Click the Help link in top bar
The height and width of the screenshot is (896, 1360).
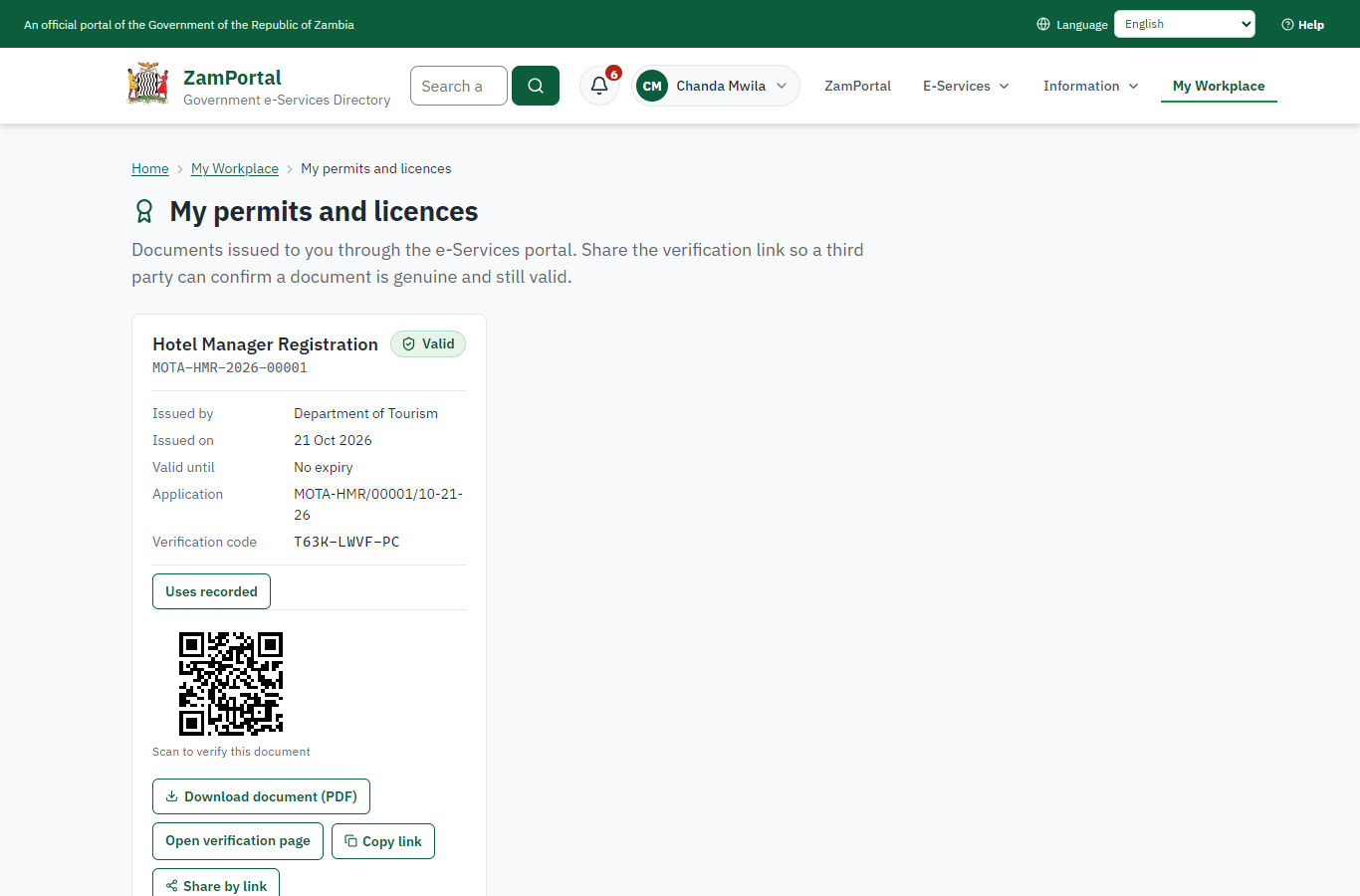[x=1303, y=24]
